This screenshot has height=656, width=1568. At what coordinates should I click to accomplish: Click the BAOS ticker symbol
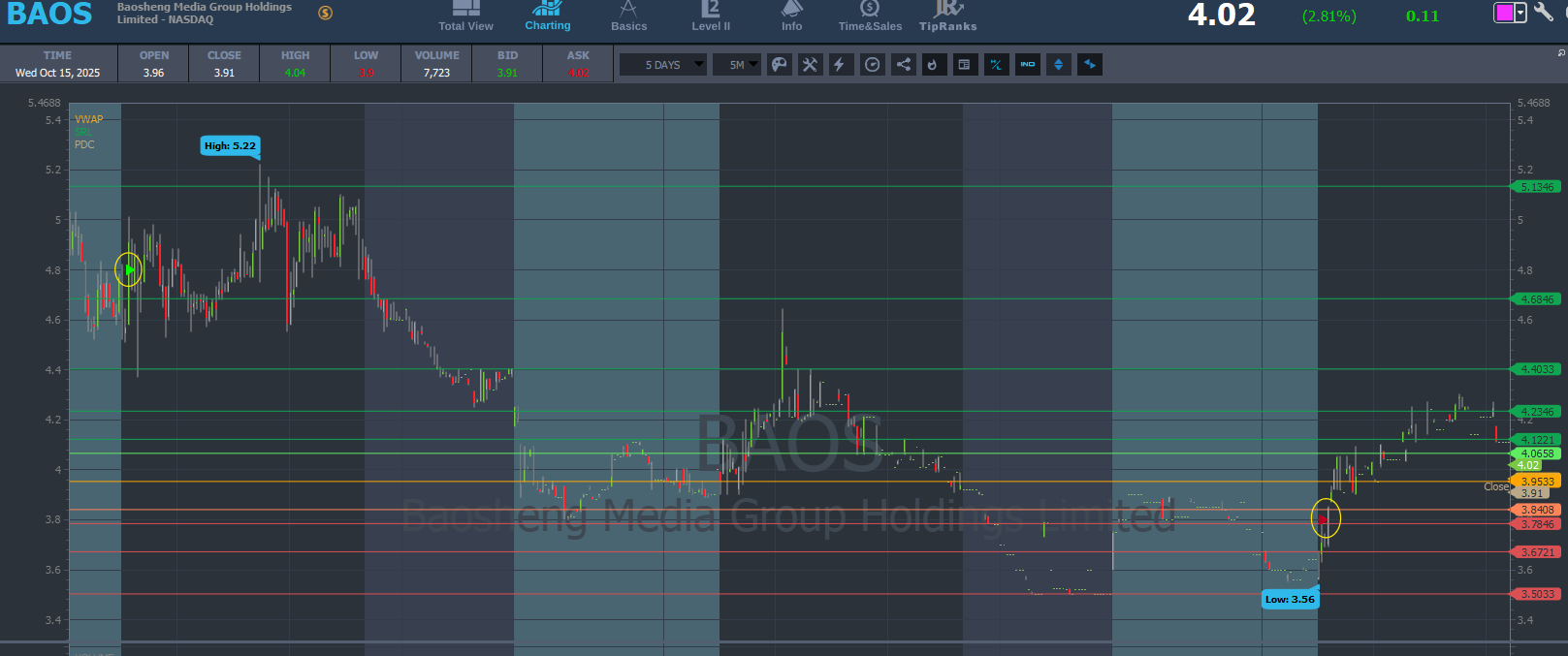(49, 15)
